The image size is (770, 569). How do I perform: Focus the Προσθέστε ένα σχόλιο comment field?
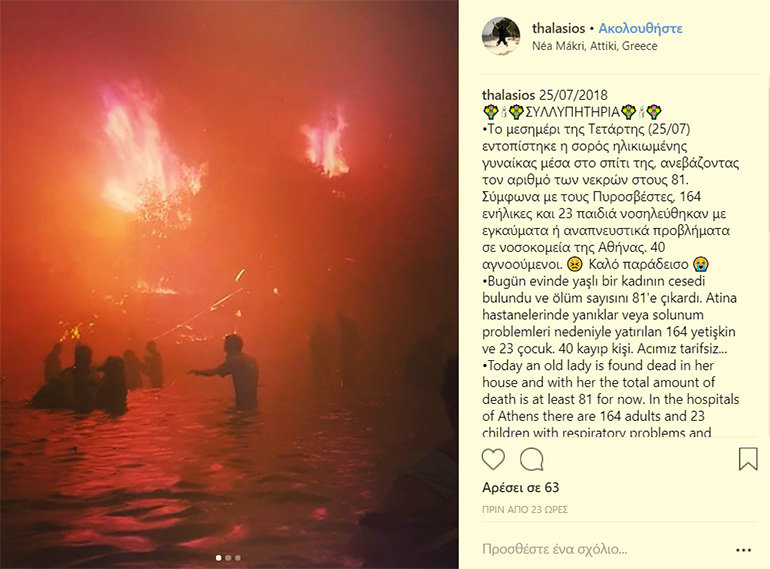coord(554,549)
